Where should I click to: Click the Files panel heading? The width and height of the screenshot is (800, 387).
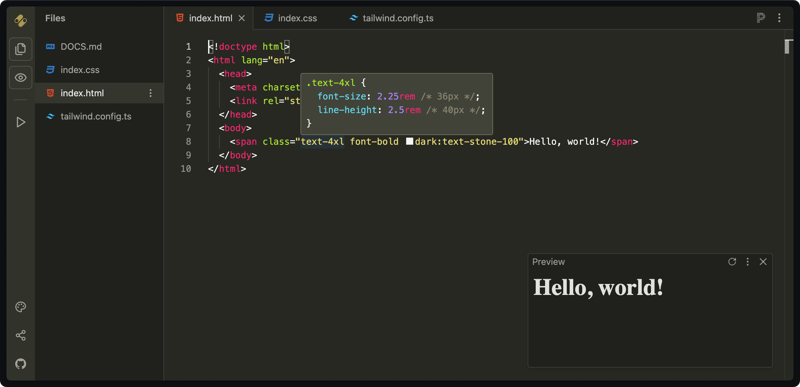point(55,18)
